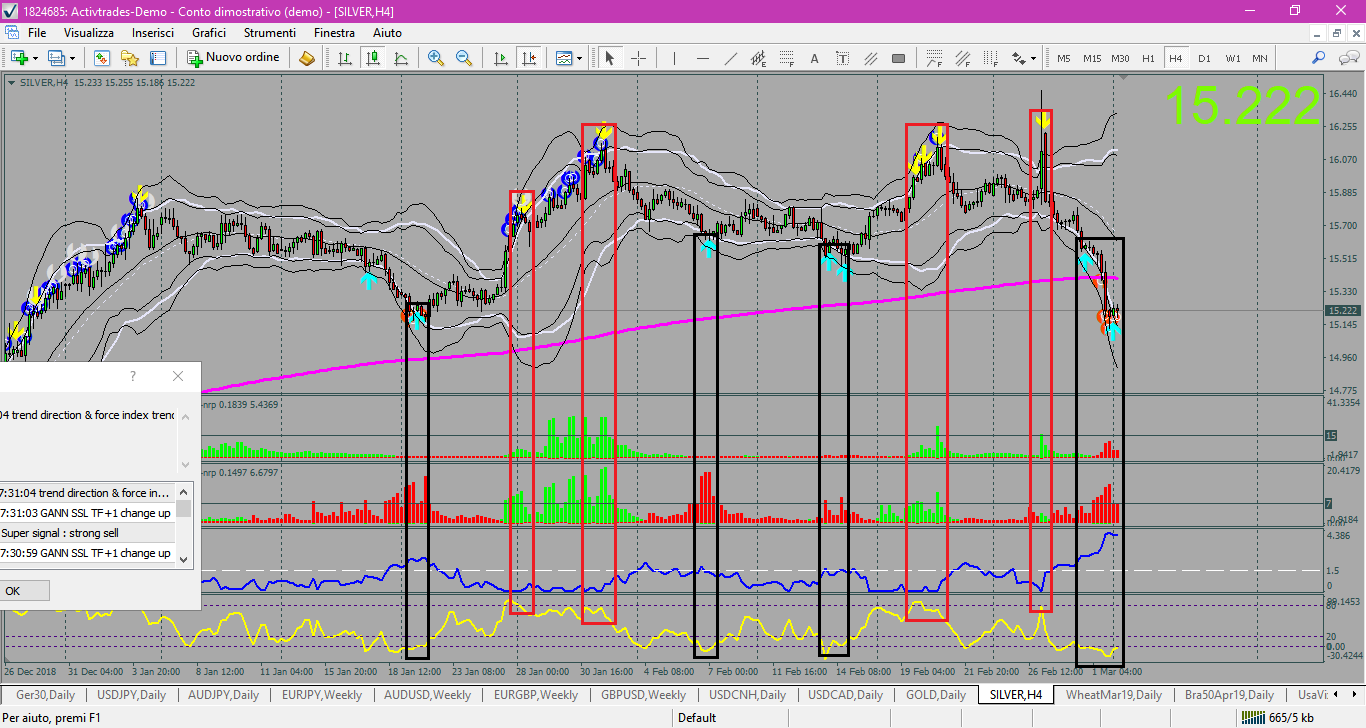Viewport: 1366px width, 728px height.
Task: Select the trendline drawing tool
Action: (730, 58)
